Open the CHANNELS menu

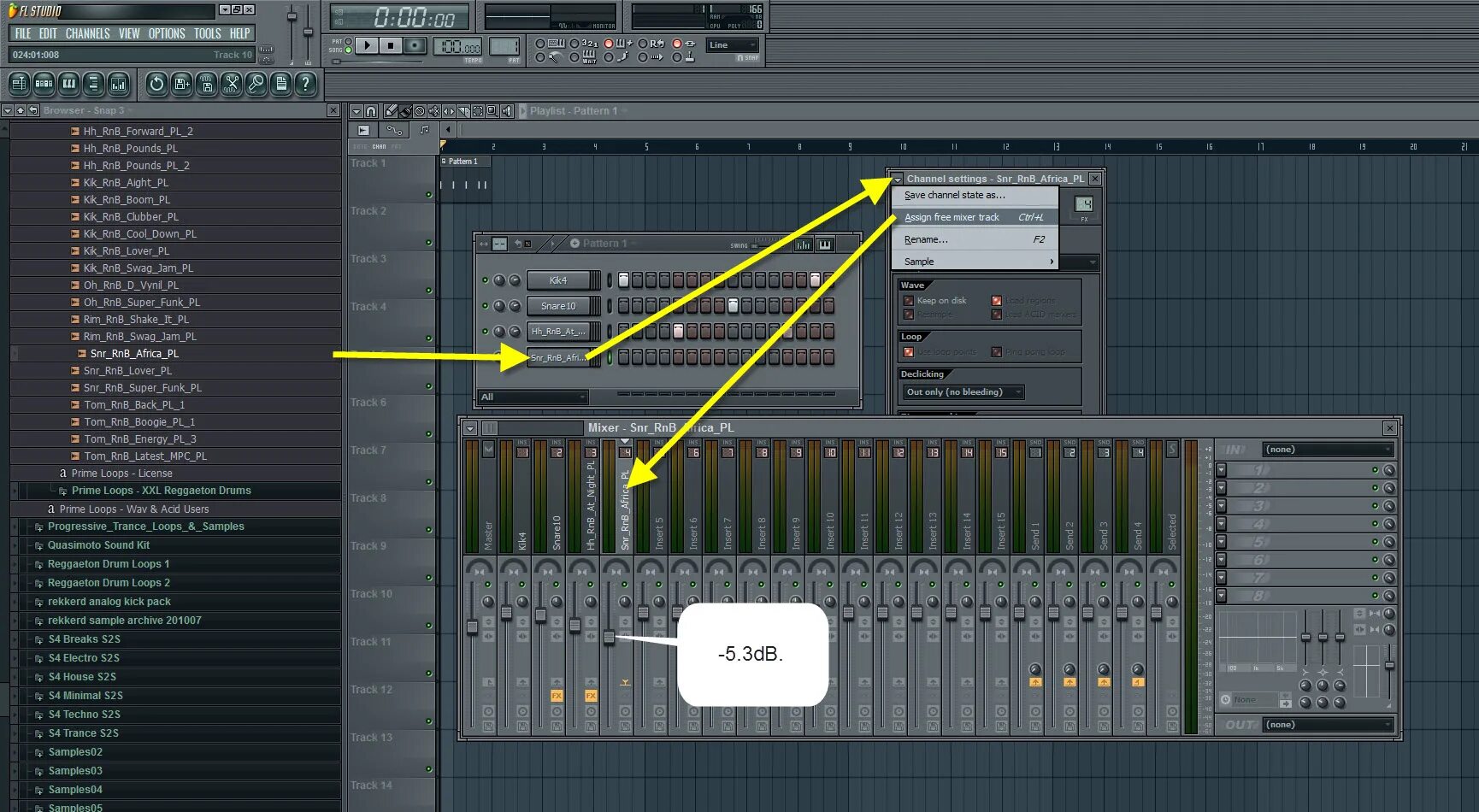click(87, 33)
